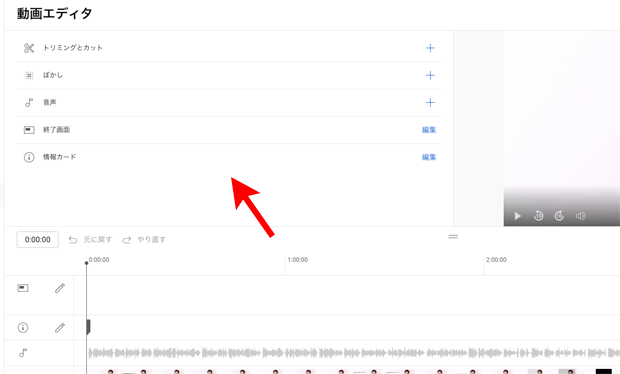Open 編集 link for 情報カード
Image resolution: width=620 pixels, height=374 pixels.
[x=429, y=157]
